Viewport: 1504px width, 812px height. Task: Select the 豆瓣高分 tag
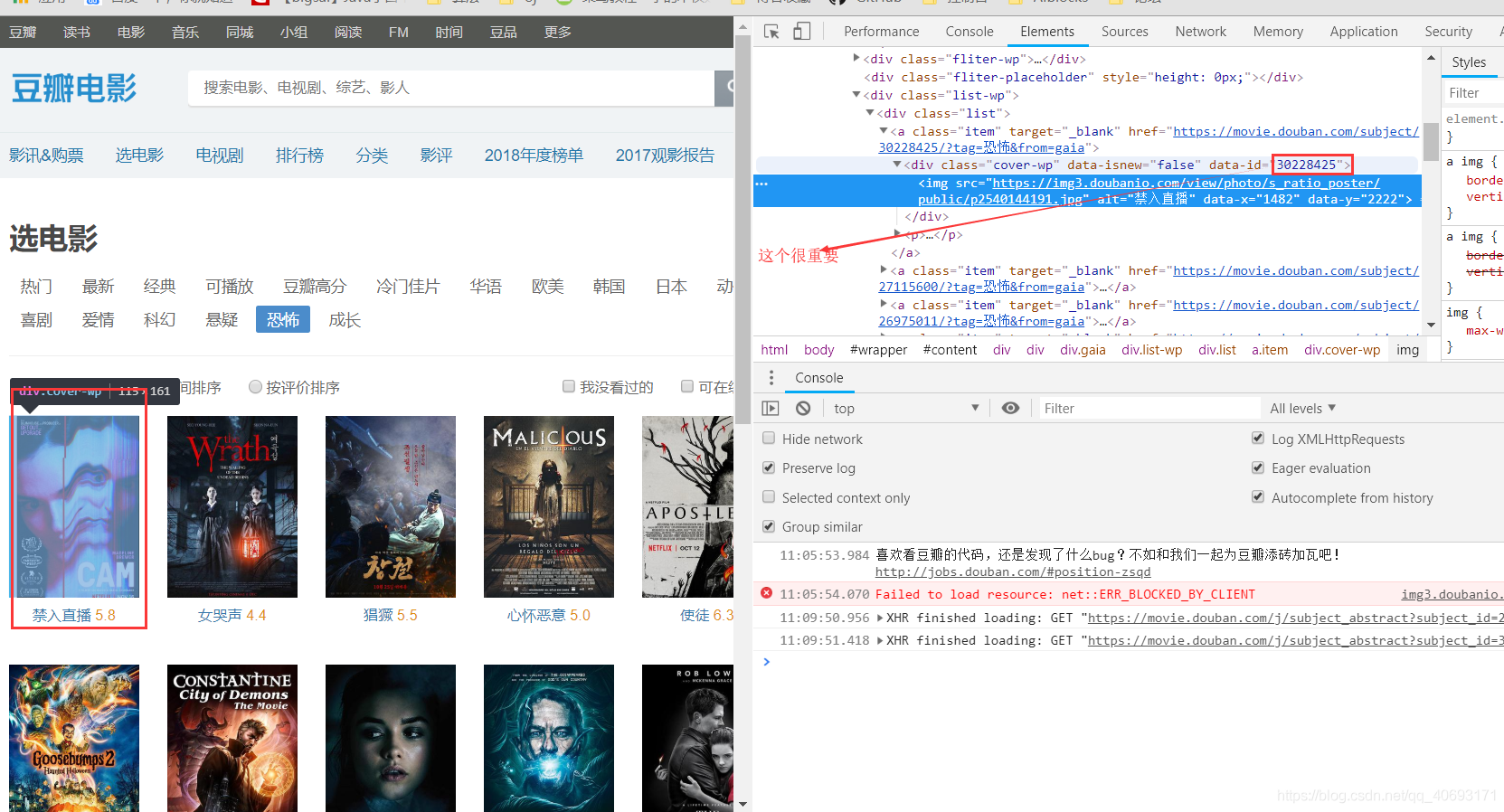(x=315, y=287)
